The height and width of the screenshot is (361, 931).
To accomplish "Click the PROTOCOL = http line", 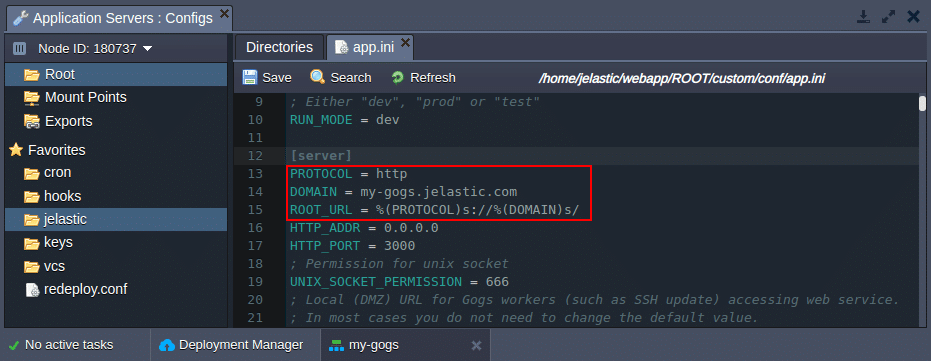I will 349,174.
